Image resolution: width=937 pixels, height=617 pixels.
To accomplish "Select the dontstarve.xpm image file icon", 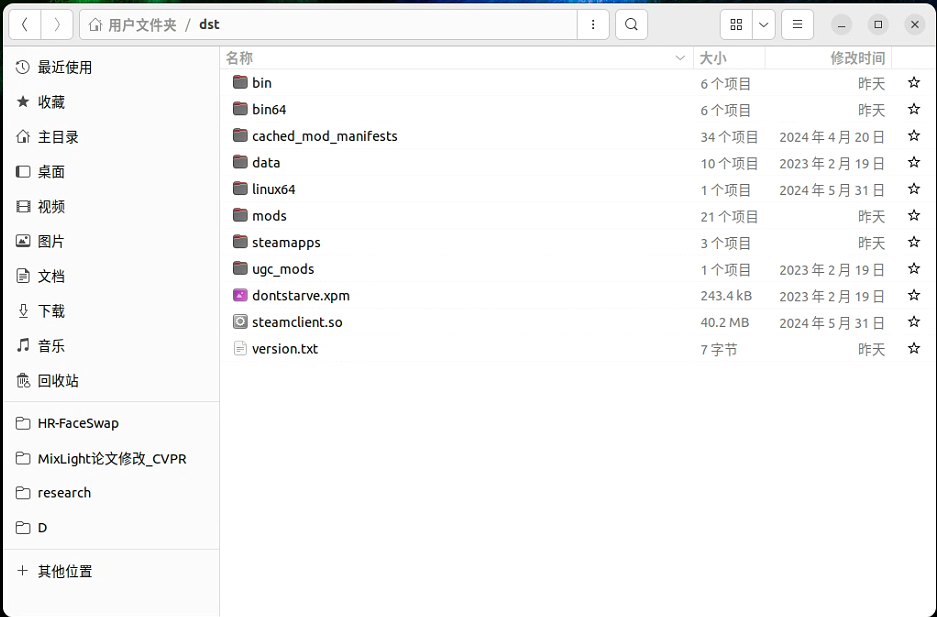I will (x=240, y=295).
